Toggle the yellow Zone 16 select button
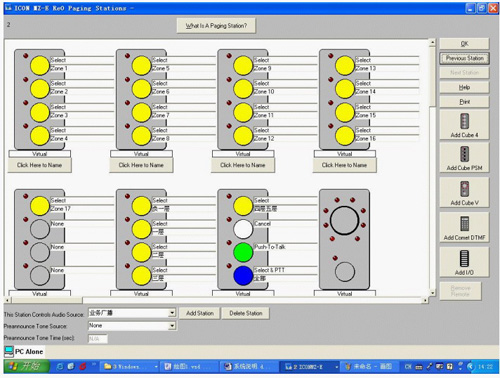 [x=345, y=136]
